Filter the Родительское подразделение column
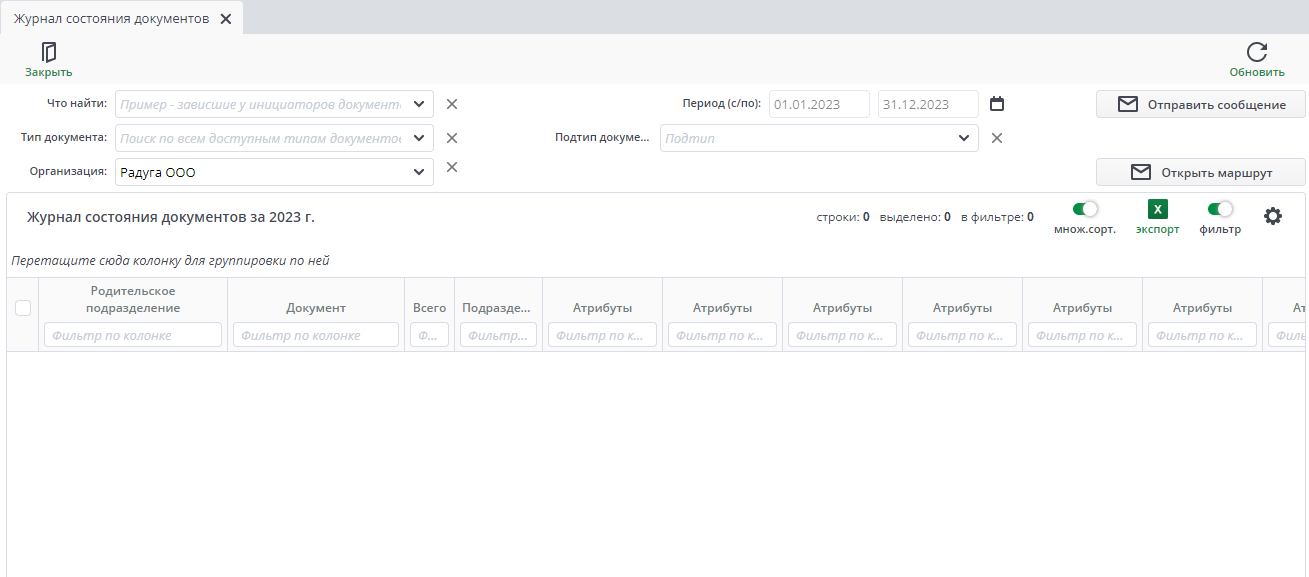 [133, 335]
